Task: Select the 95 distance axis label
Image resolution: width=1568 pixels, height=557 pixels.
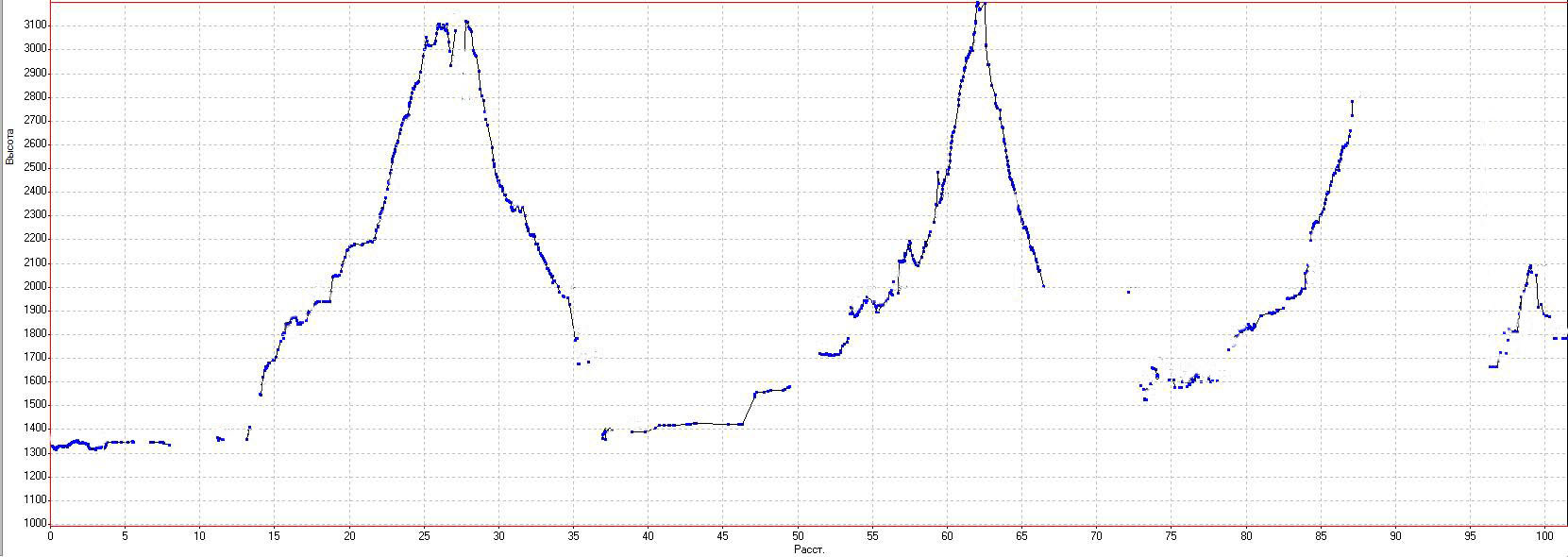Action: pos(1470,536)
